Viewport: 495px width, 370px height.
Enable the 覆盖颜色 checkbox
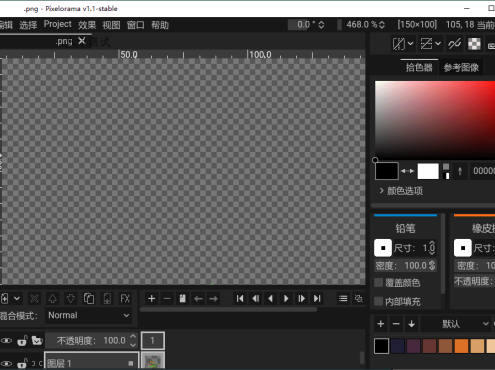click(379, 283)
